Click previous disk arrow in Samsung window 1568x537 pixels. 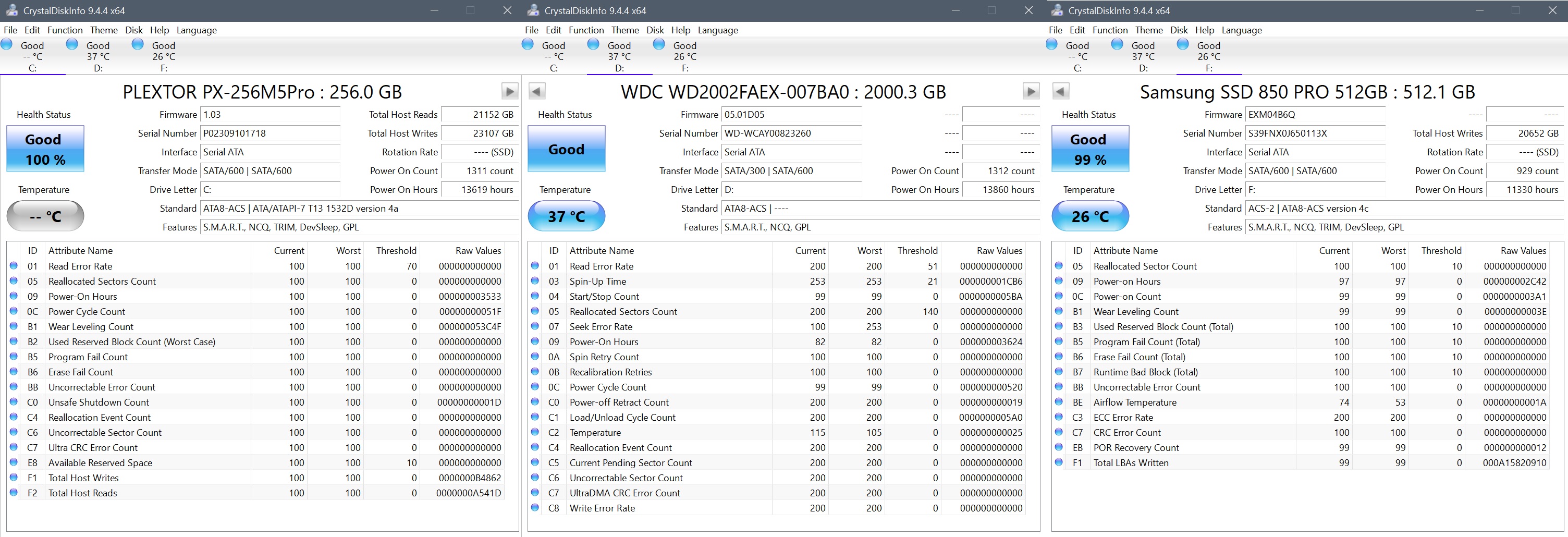click(x=1060, y=91)
